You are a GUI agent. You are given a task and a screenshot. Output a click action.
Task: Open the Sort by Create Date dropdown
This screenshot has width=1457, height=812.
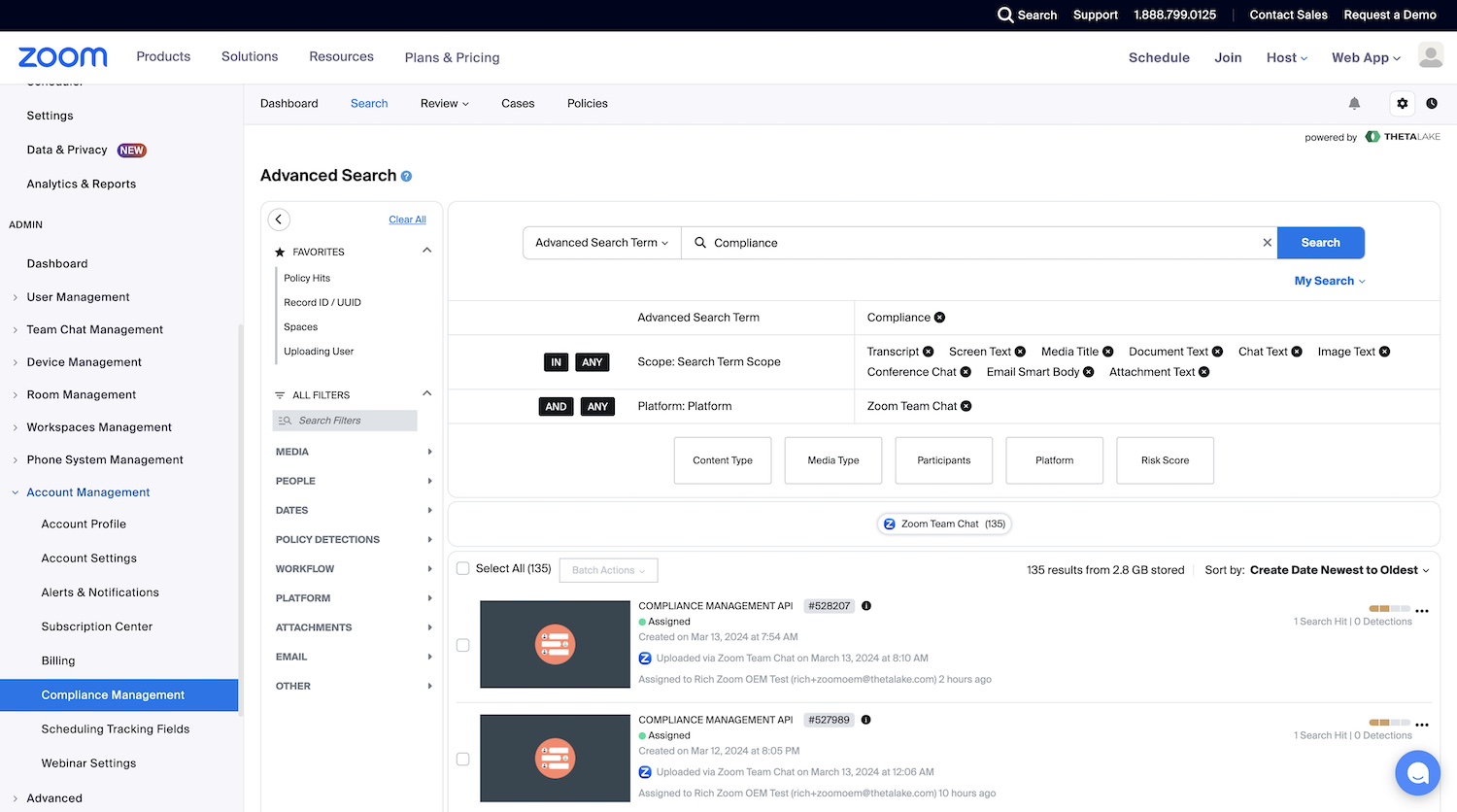(x=1338, y=570)
